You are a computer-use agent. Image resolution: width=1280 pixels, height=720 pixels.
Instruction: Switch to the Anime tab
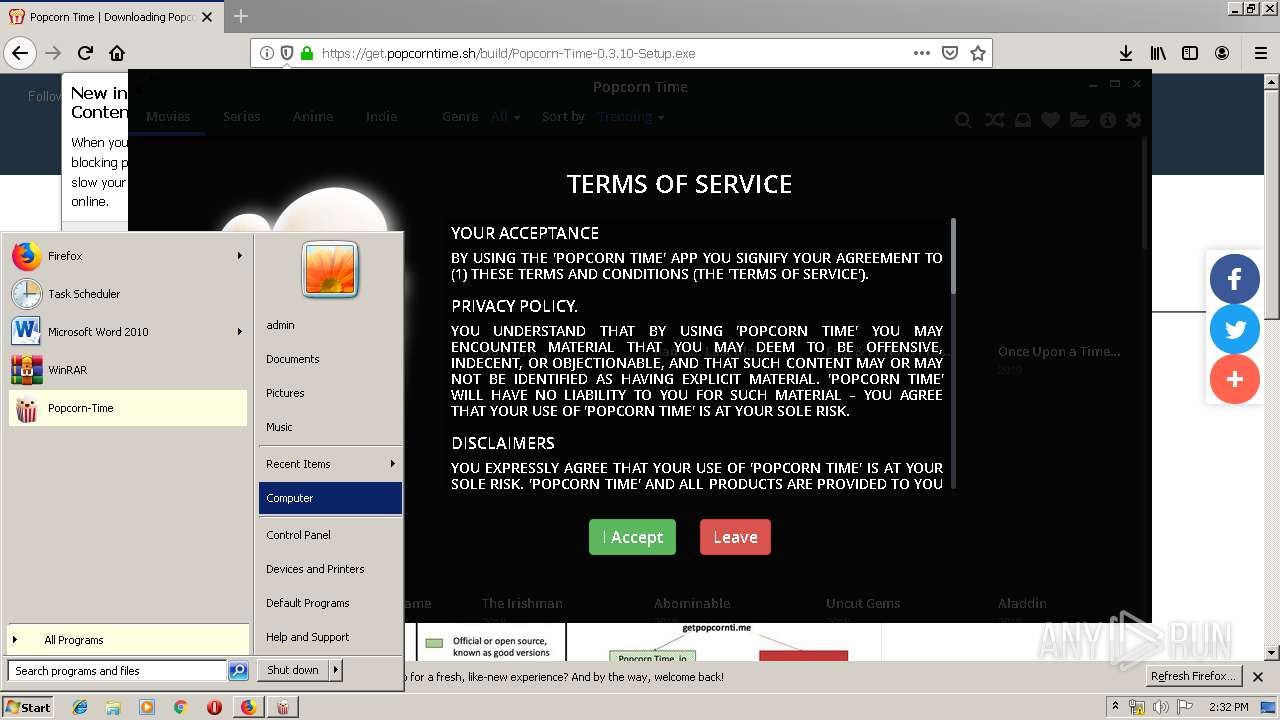313,117
